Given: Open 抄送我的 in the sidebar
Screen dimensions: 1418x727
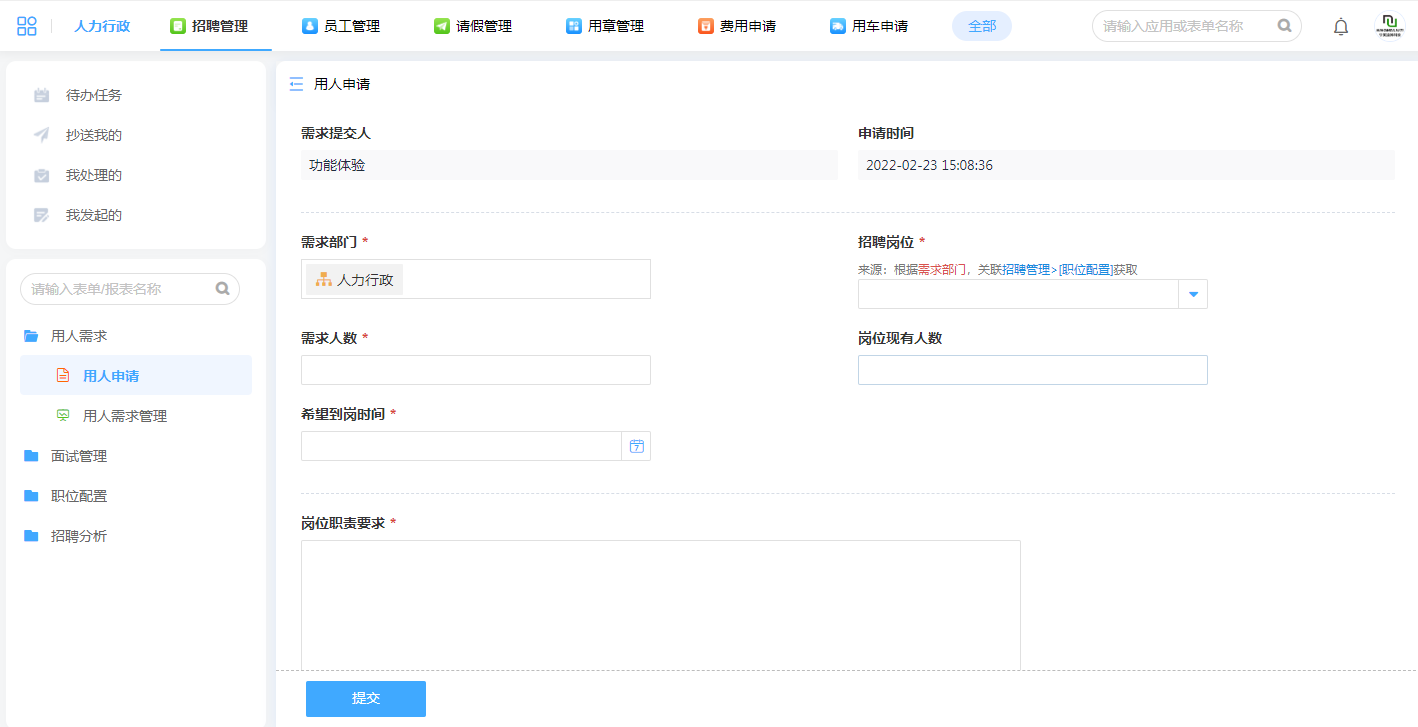Looking at the screenshot, I should point(93,135).
